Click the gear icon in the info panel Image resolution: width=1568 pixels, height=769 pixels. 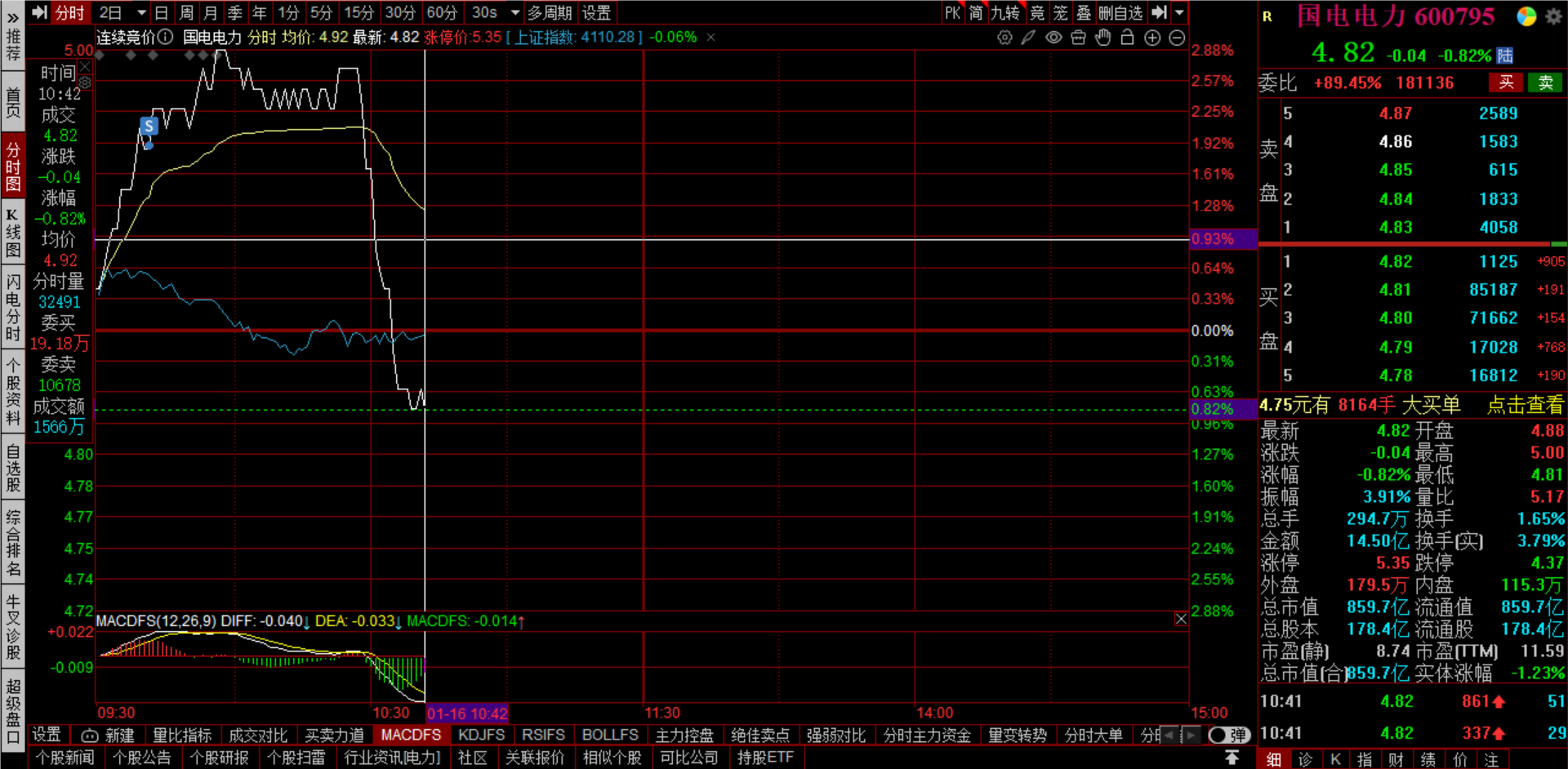(x=85, y=82)
